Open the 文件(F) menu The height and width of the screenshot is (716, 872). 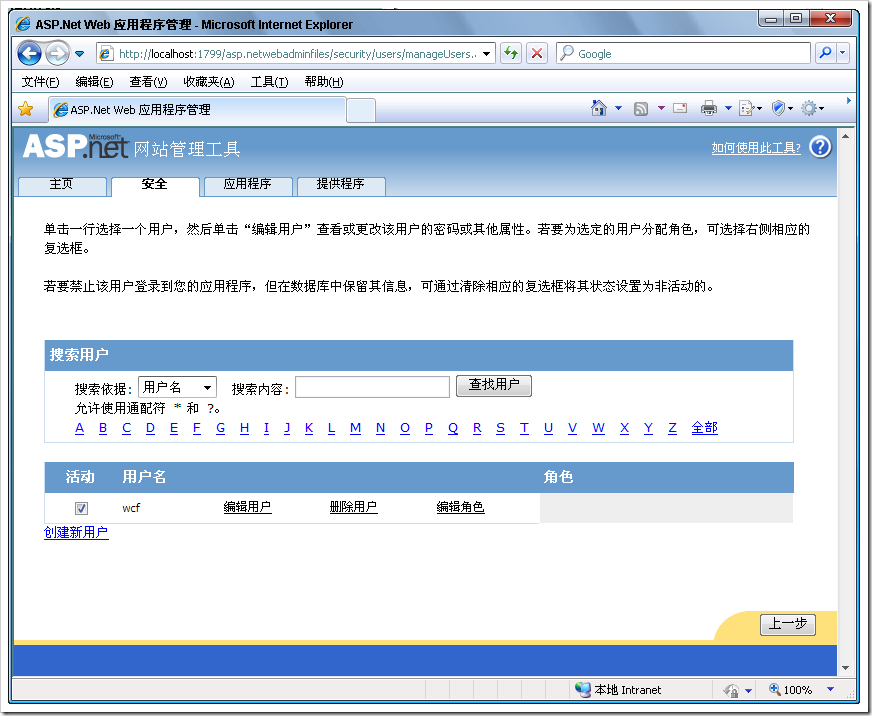tap(40, 82)
